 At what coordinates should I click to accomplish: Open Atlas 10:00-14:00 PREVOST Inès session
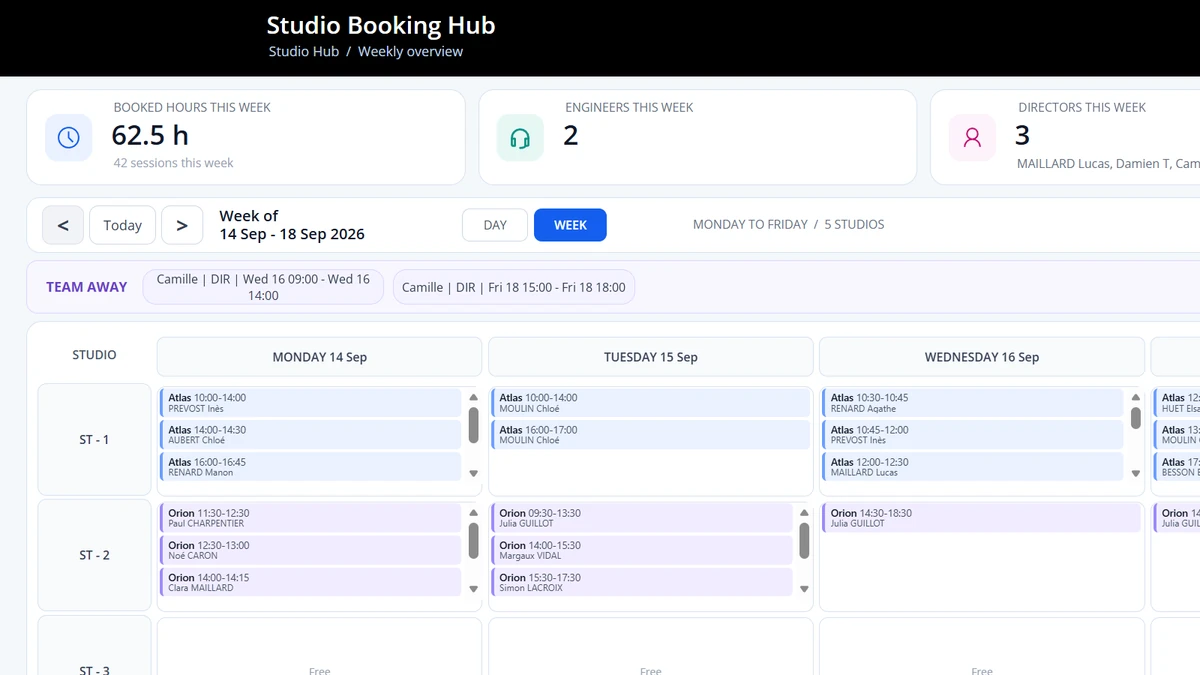coord(310,403)
